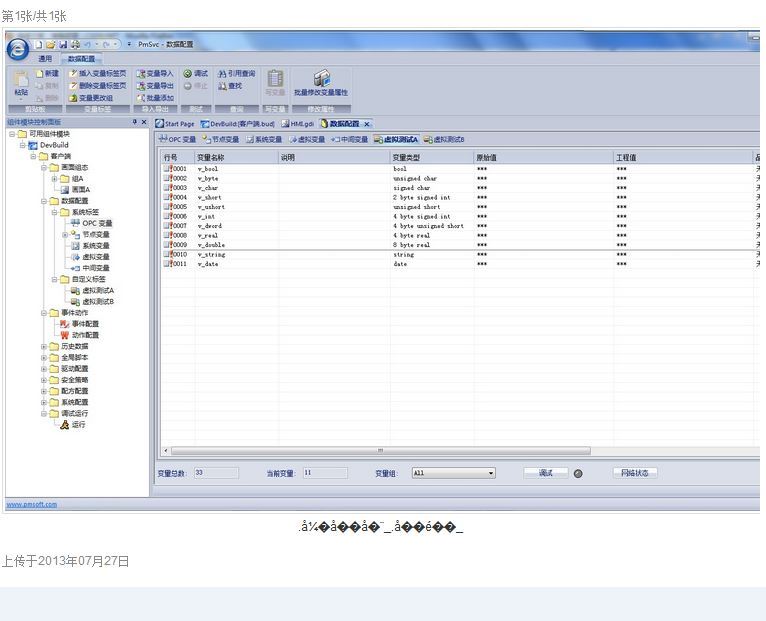
Task: Select the 节点变量 sub-tab
Action: (221, 139)
